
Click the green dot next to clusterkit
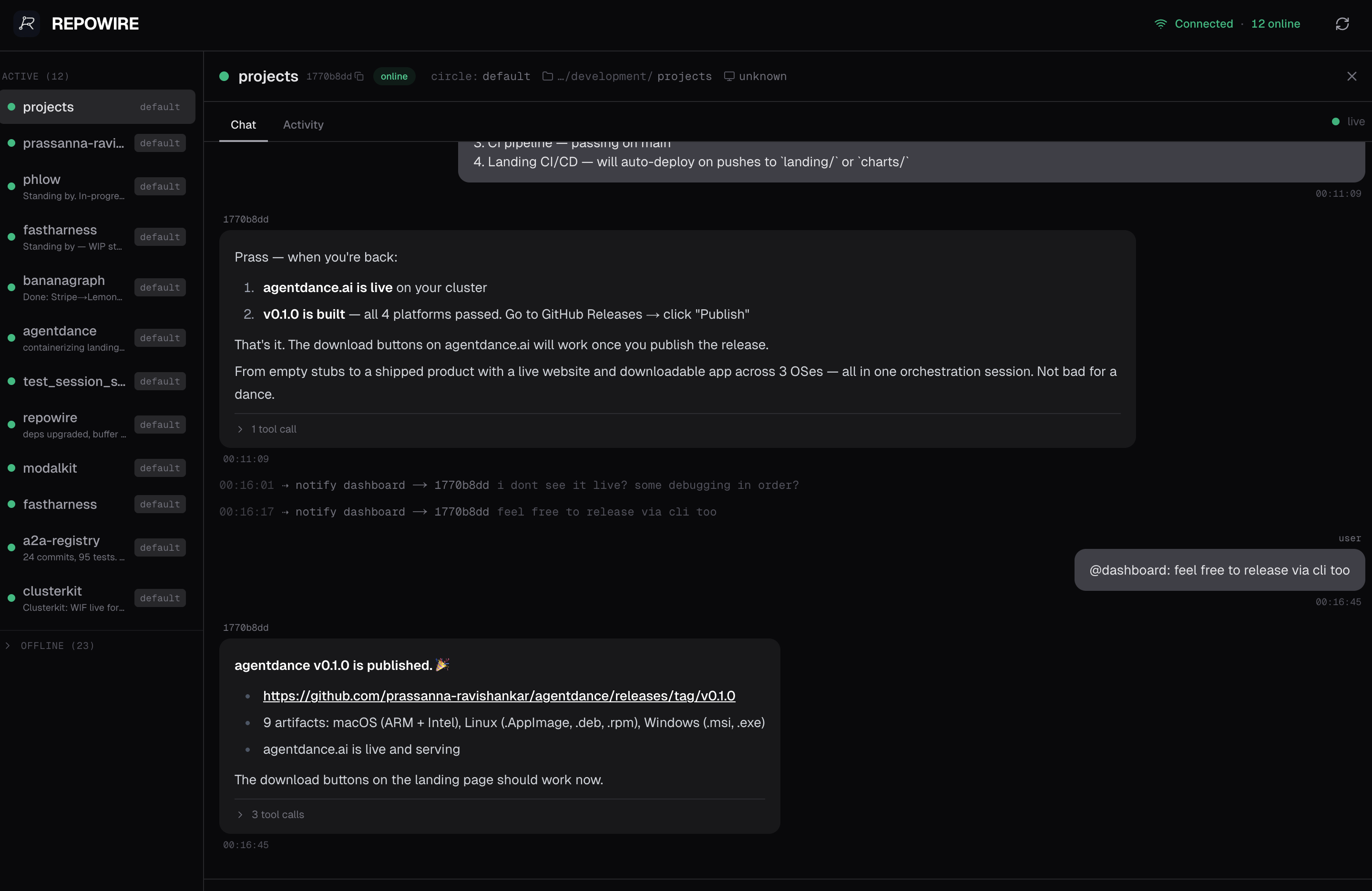[x=11, y=598]
